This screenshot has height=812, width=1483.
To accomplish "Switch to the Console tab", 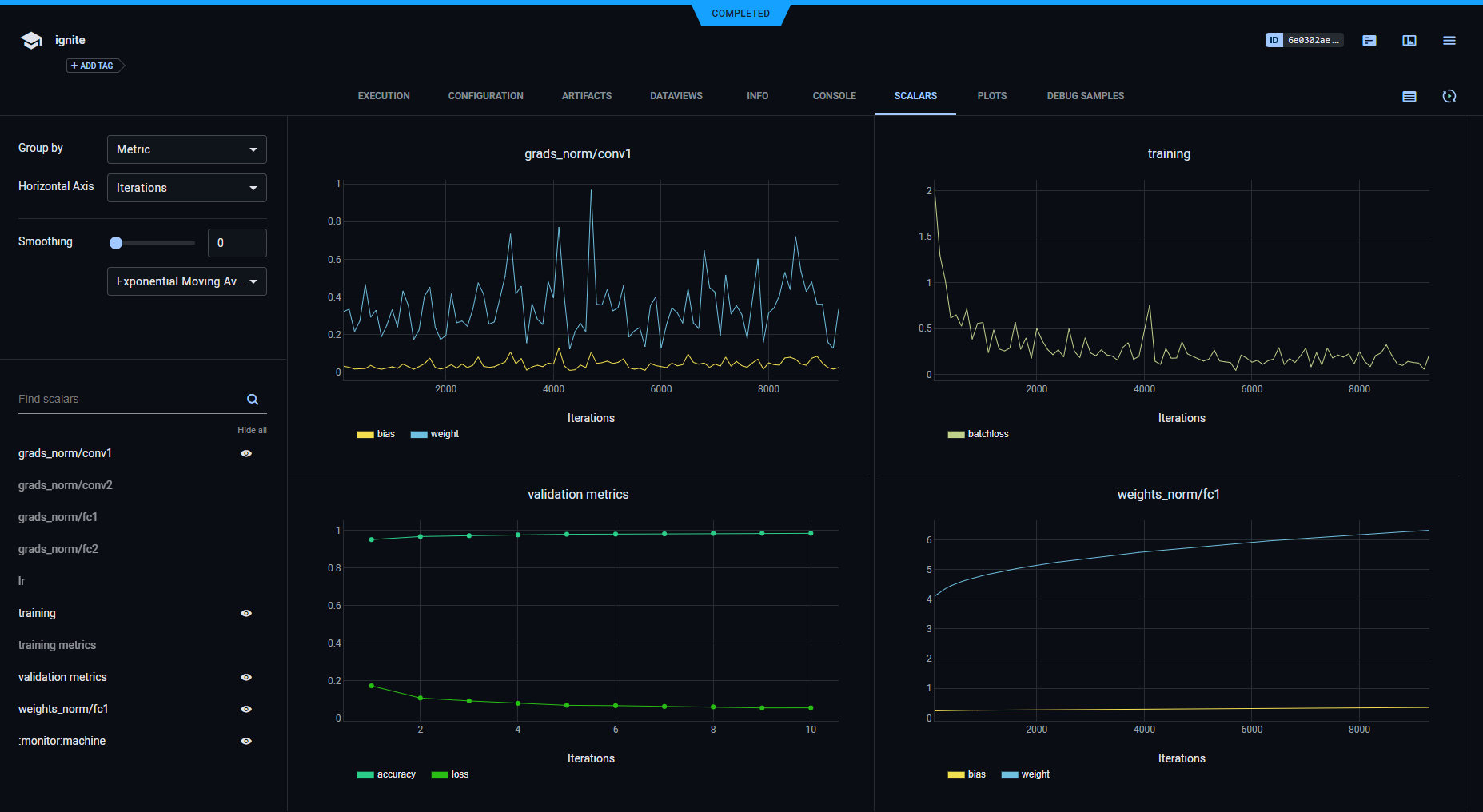I will tap(834, 96).
